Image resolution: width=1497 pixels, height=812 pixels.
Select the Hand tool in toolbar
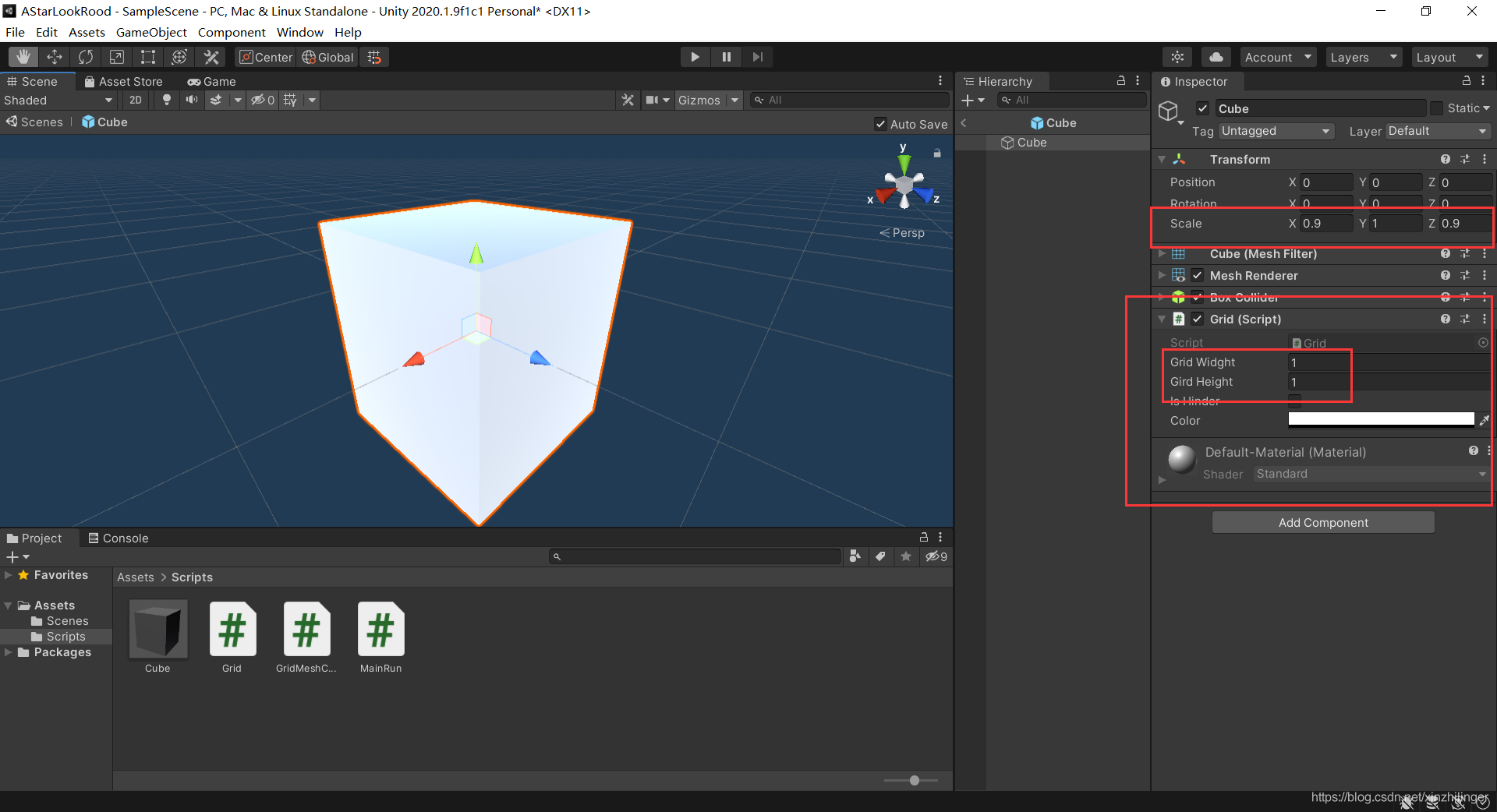tap(23, 57)
